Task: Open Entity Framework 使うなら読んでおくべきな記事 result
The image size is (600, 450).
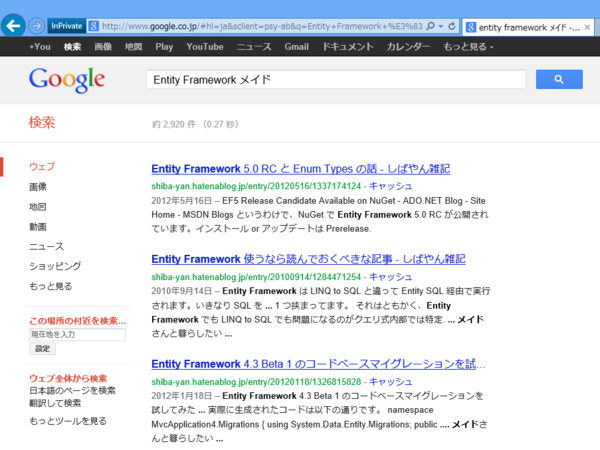Action: [x=308, y=259]
